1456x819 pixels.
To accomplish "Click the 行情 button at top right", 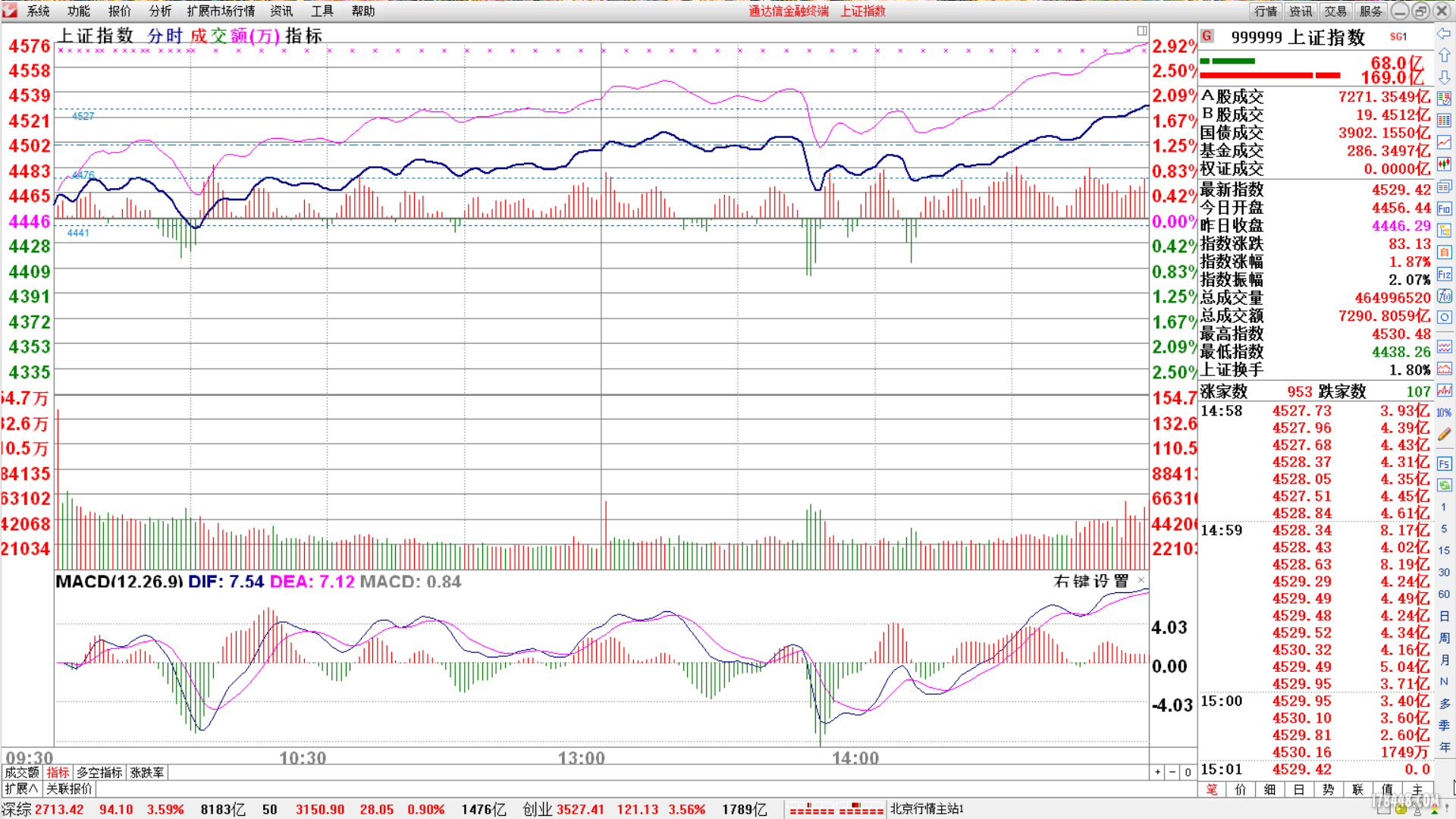I will click(x=1265, y=11).
